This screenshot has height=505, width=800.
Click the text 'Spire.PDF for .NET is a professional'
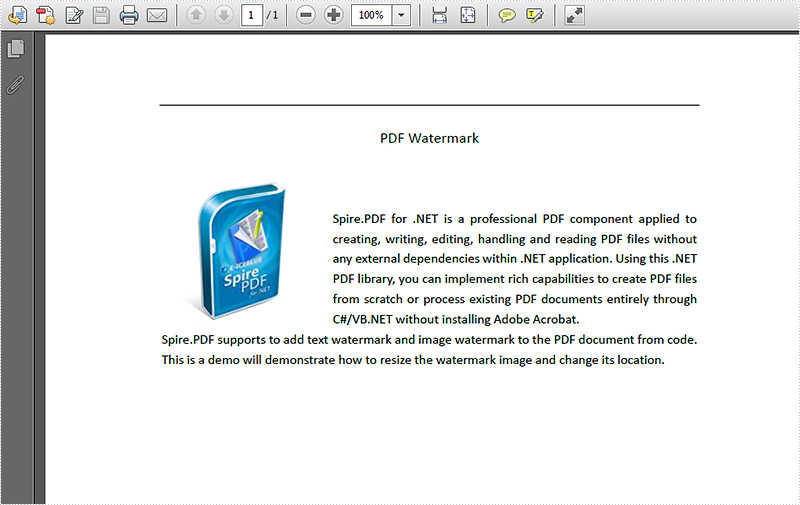(x=435, y=219)
